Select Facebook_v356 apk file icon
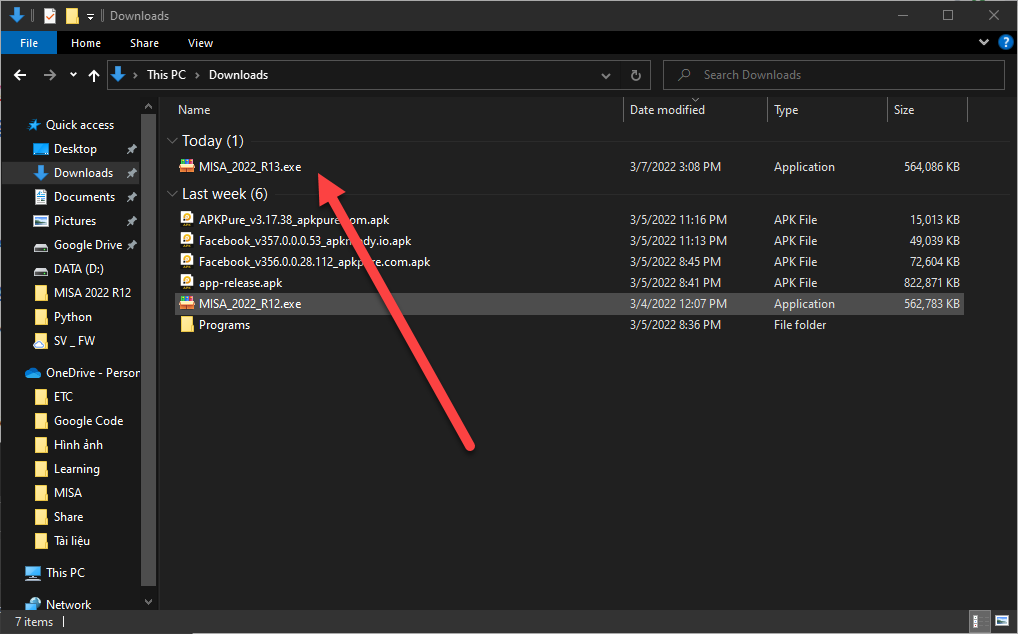Viewport: 1018px width, 634px height. coord(187,261)
